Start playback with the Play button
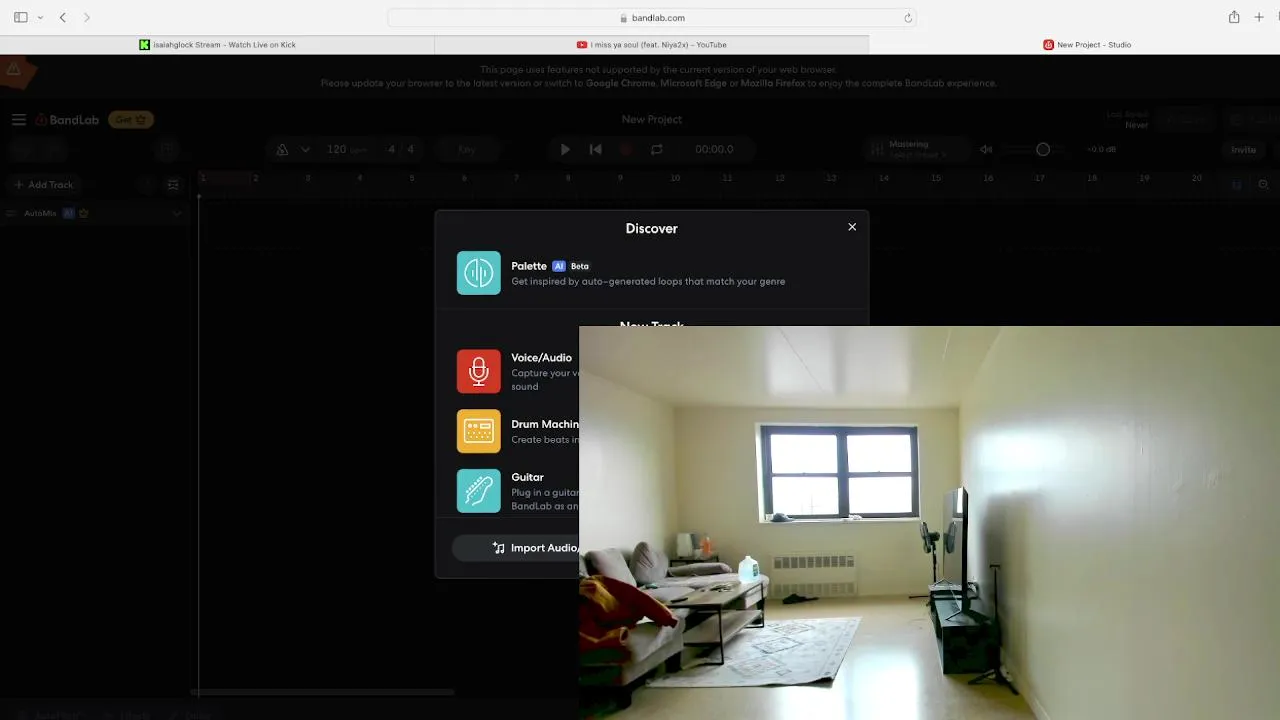Image resolution: width=1280 pixels, height=720 pixels. (565, 150)
